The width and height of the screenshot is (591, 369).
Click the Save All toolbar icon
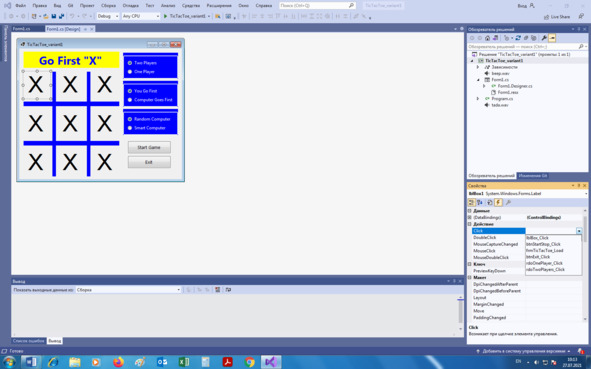61,16
